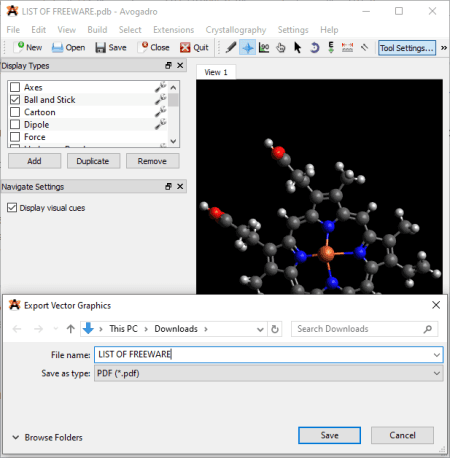Screen dimensions: 450x458
Task: Open Dipole display settings wrench
Action: (x=161, y=124)
